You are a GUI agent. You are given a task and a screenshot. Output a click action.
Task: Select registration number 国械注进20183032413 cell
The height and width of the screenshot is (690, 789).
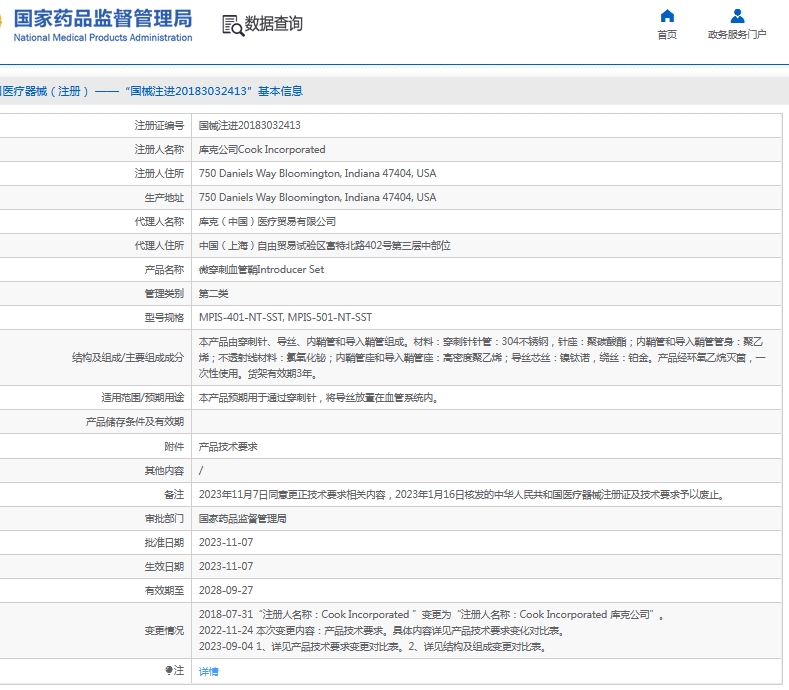click(250, 125)
